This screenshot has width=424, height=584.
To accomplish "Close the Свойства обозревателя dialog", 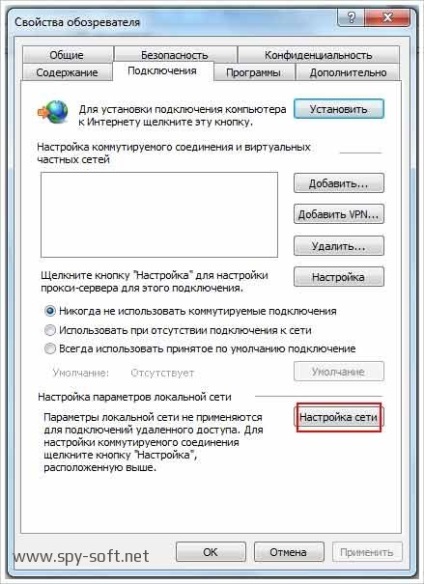I will pos(387,18).
